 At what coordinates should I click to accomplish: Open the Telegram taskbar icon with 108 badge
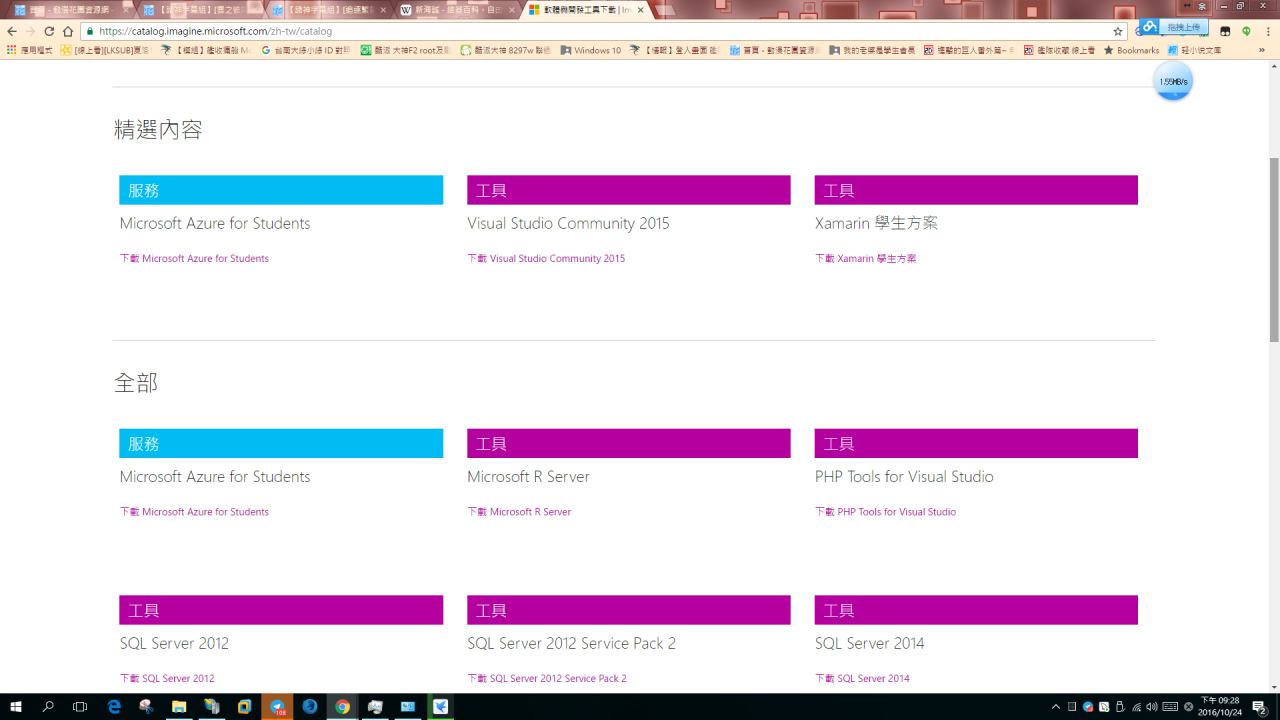click(277, 707)
